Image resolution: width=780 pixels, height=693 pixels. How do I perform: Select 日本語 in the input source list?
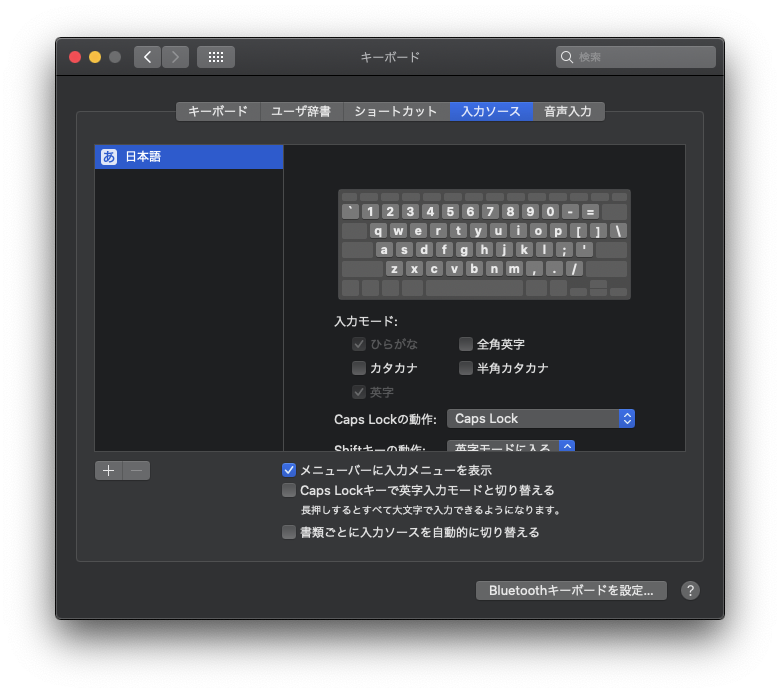pyautogui.click(x=189, y=157)
